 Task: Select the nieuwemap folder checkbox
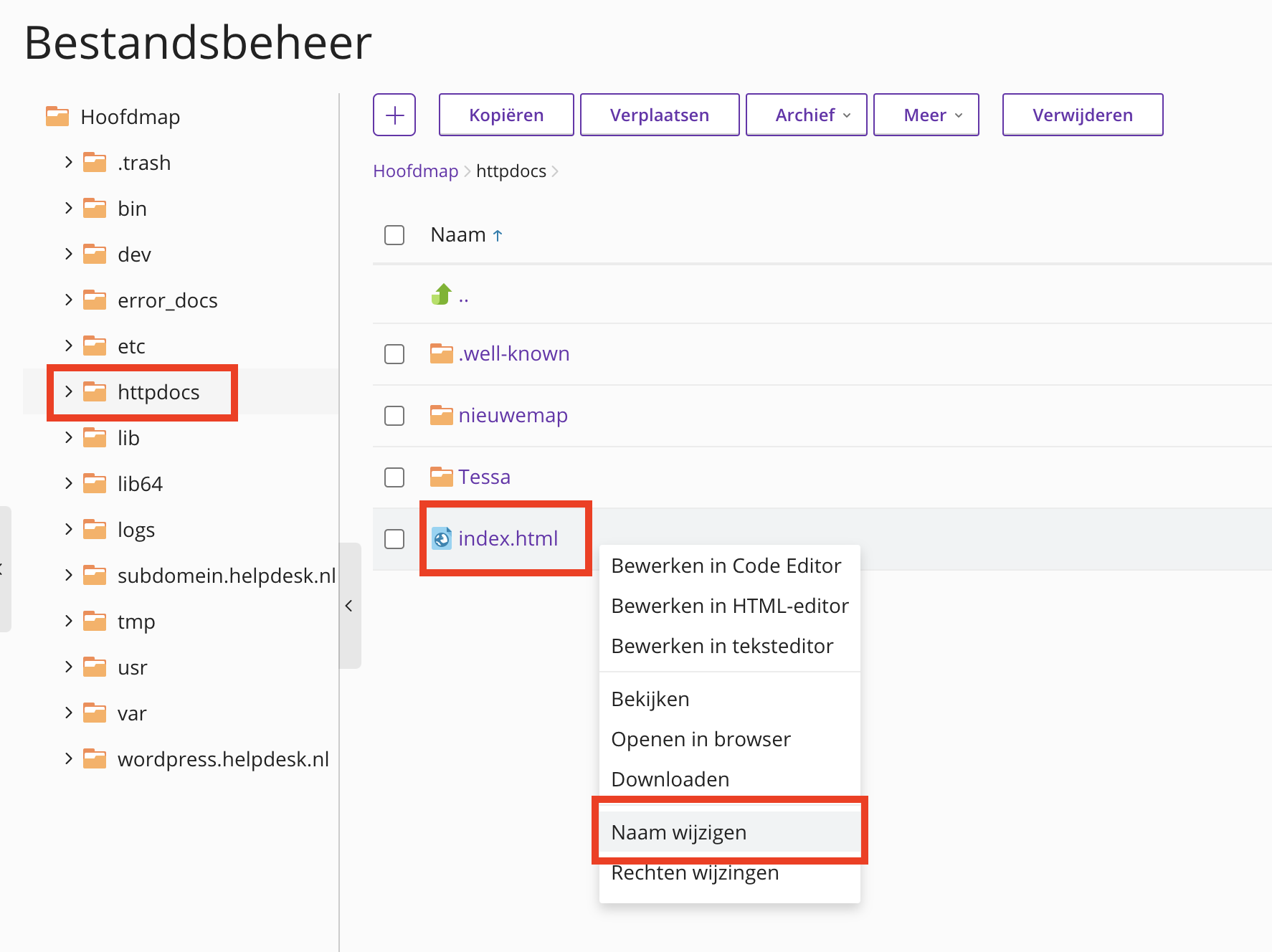(x=394, y=416)
